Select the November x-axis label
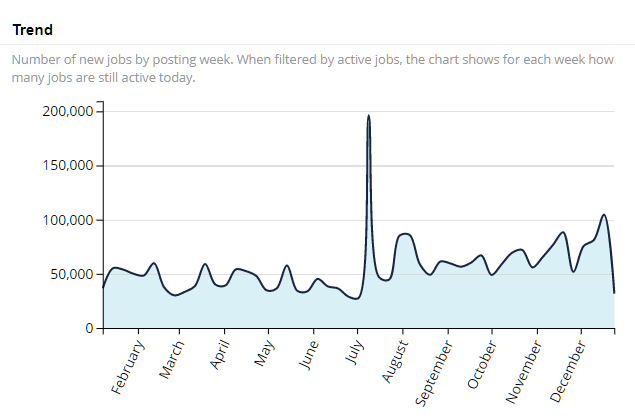Viewport: 635px width, 419px height. coord(525,369)
